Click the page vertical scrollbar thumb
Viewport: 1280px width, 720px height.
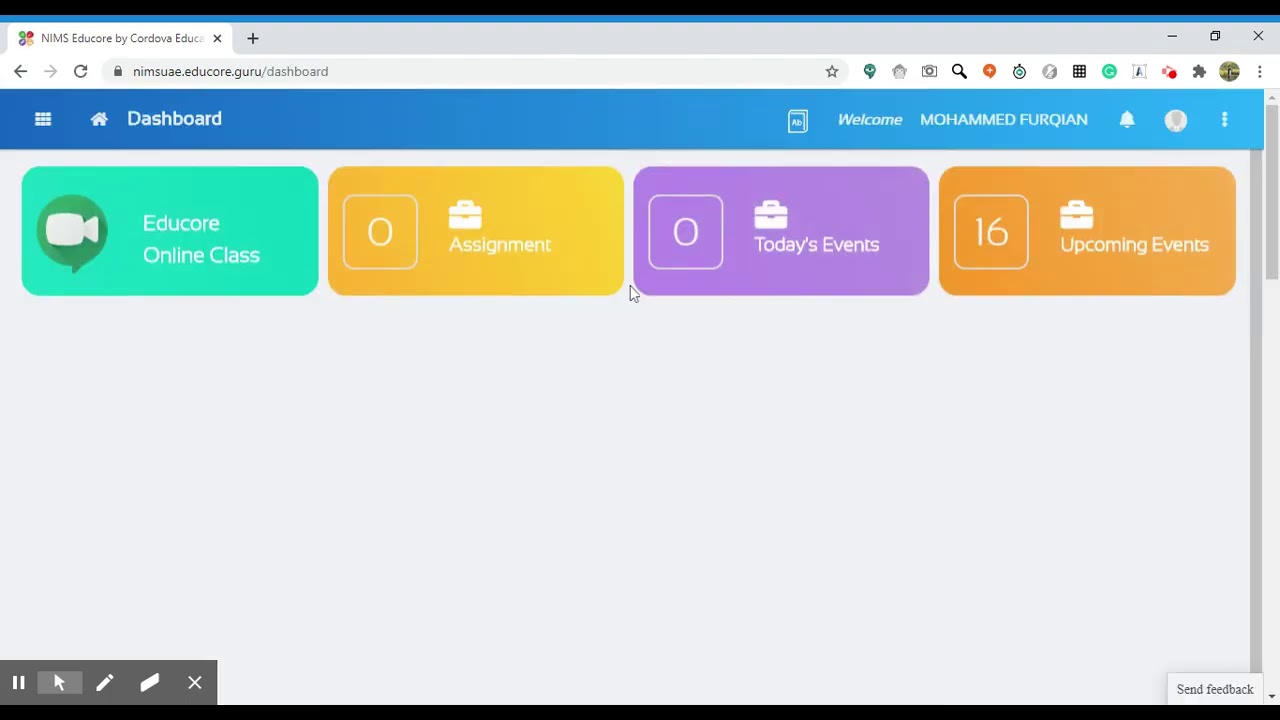[x=1272, y=191]
